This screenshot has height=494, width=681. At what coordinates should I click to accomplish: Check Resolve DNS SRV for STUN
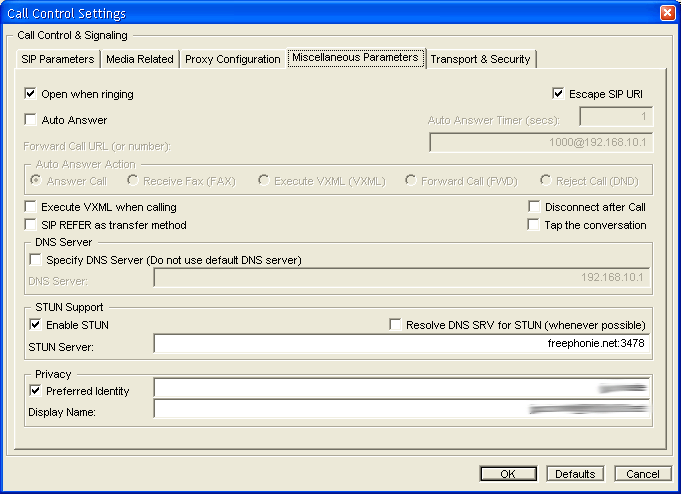click(396, 325)
